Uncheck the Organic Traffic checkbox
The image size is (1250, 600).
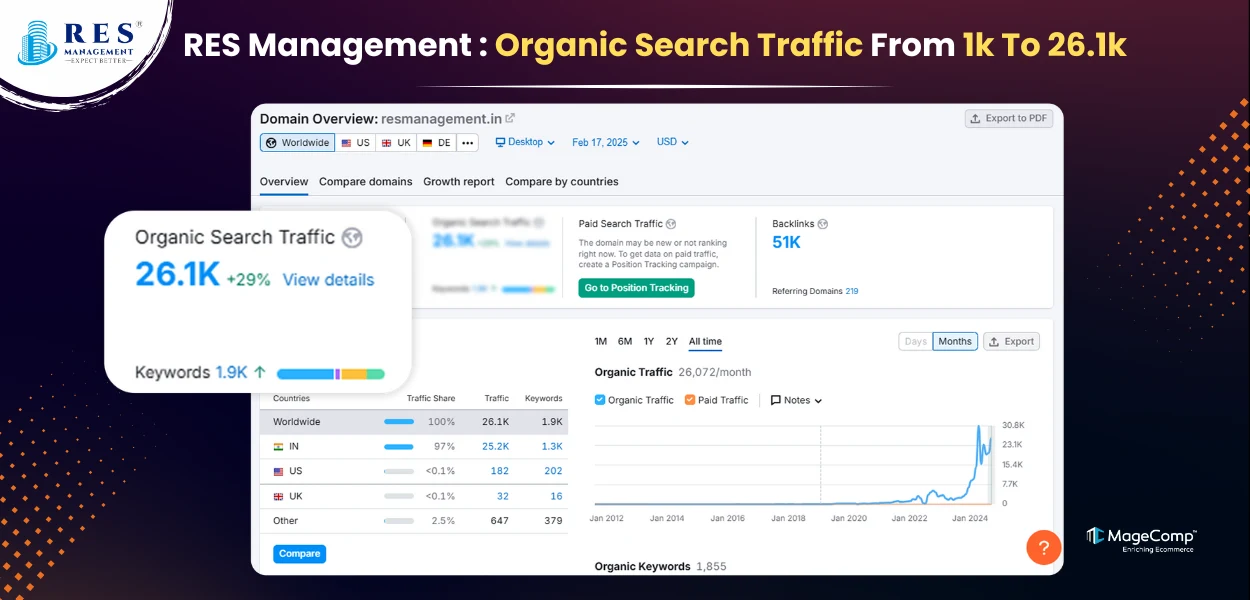pos(600,400)
